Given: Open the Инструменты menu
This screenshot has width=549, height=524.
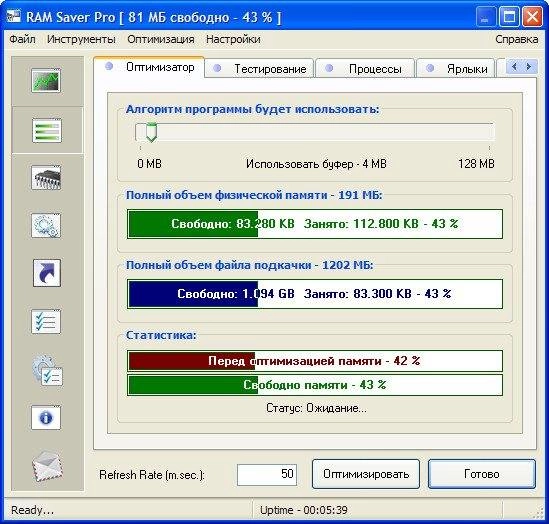Looking at the screenshot, I should 81,39.
